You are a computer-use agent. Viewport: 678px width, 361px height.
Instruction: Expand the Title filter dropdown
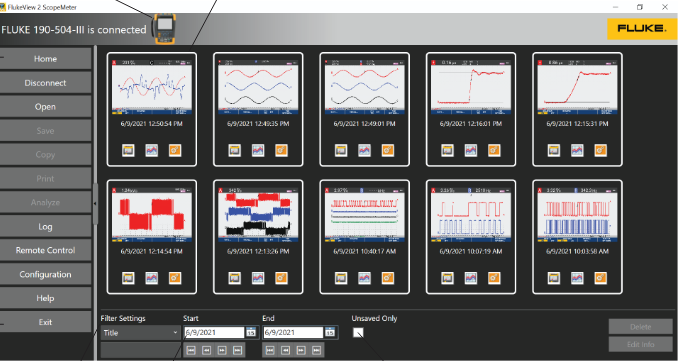140,332
